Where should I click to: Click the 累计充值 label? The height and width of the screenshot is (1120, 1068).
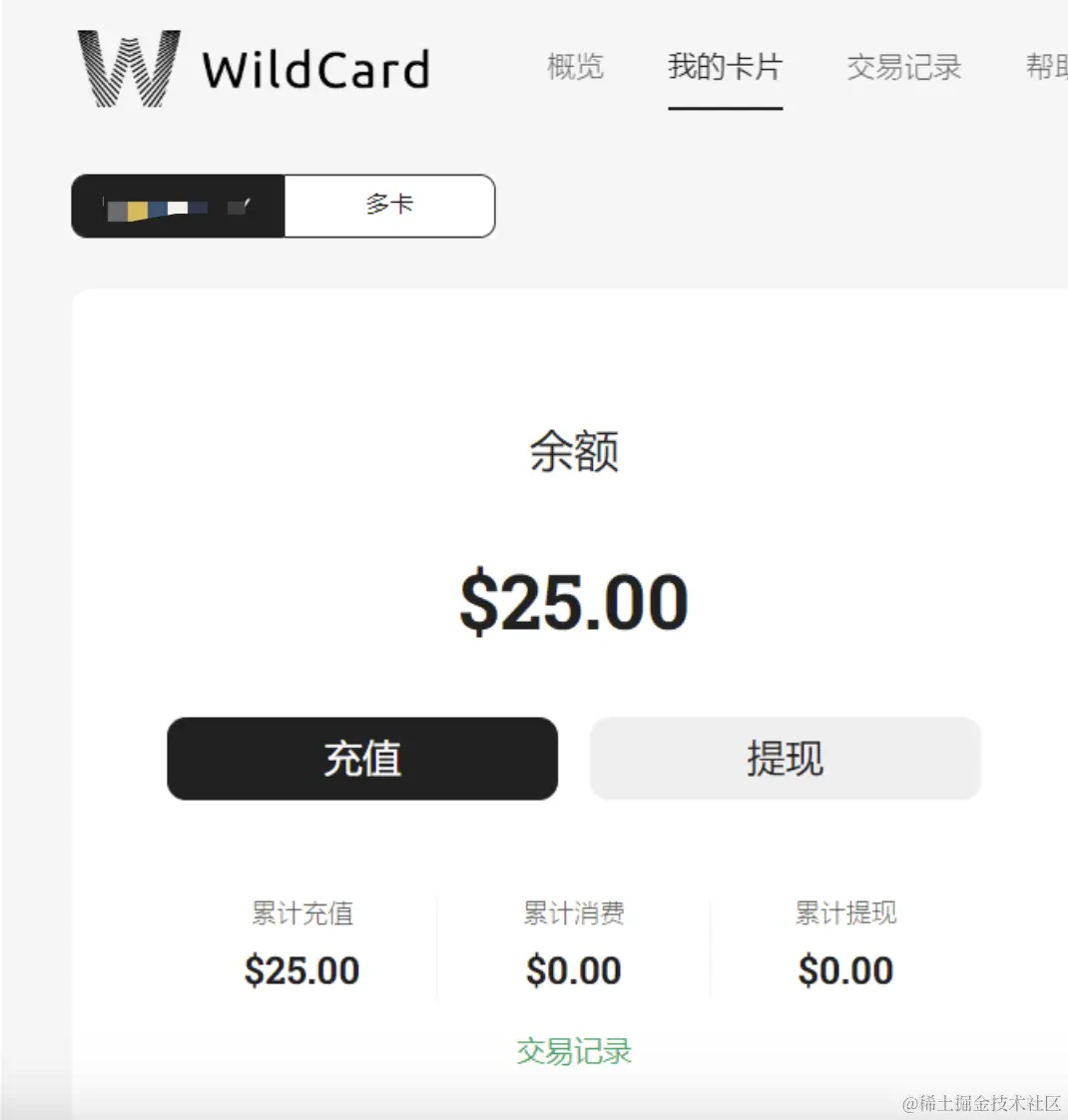302,912
